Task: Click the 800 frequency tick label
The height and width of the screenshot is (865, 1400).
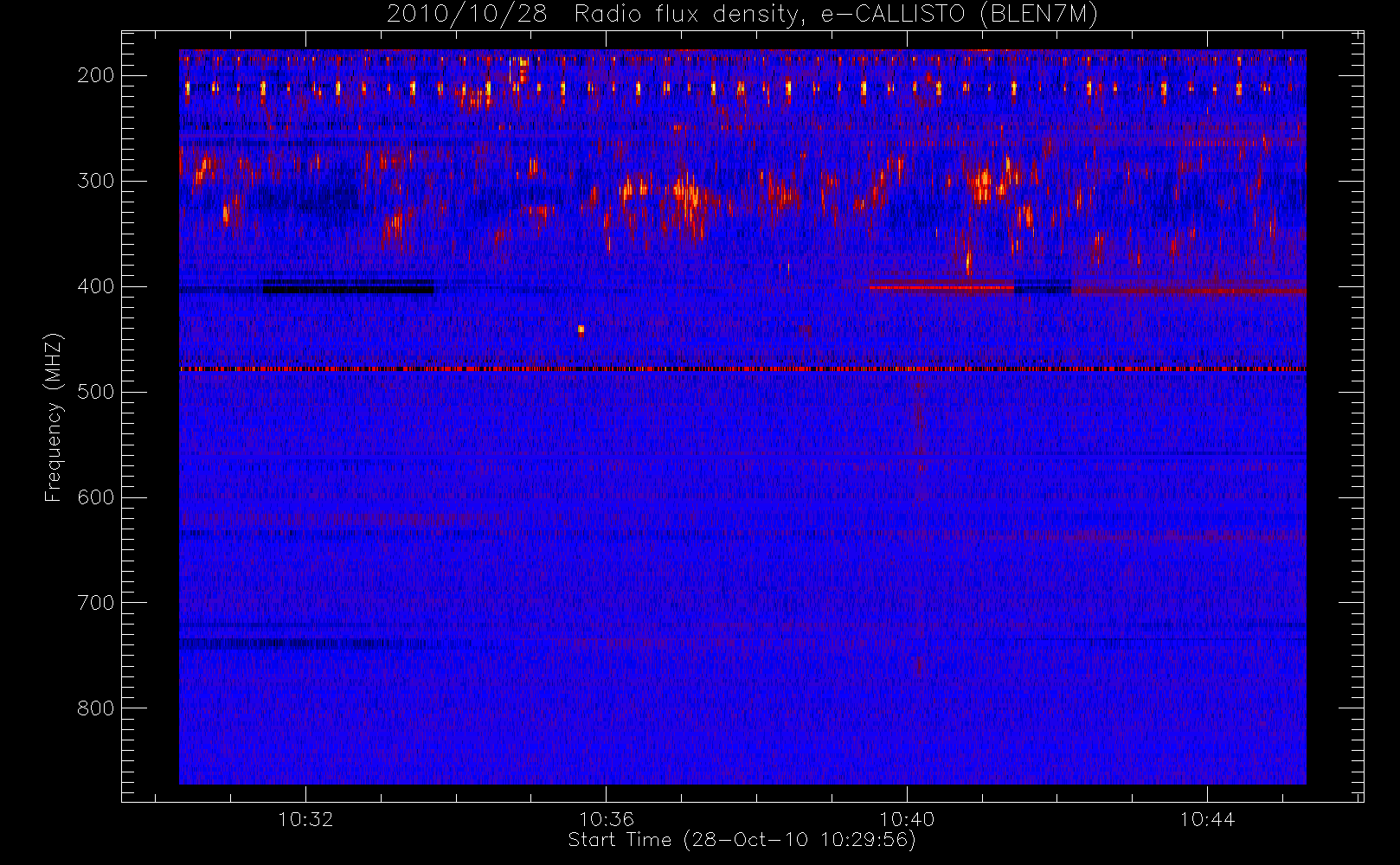Action: click(x=96, y=708)
